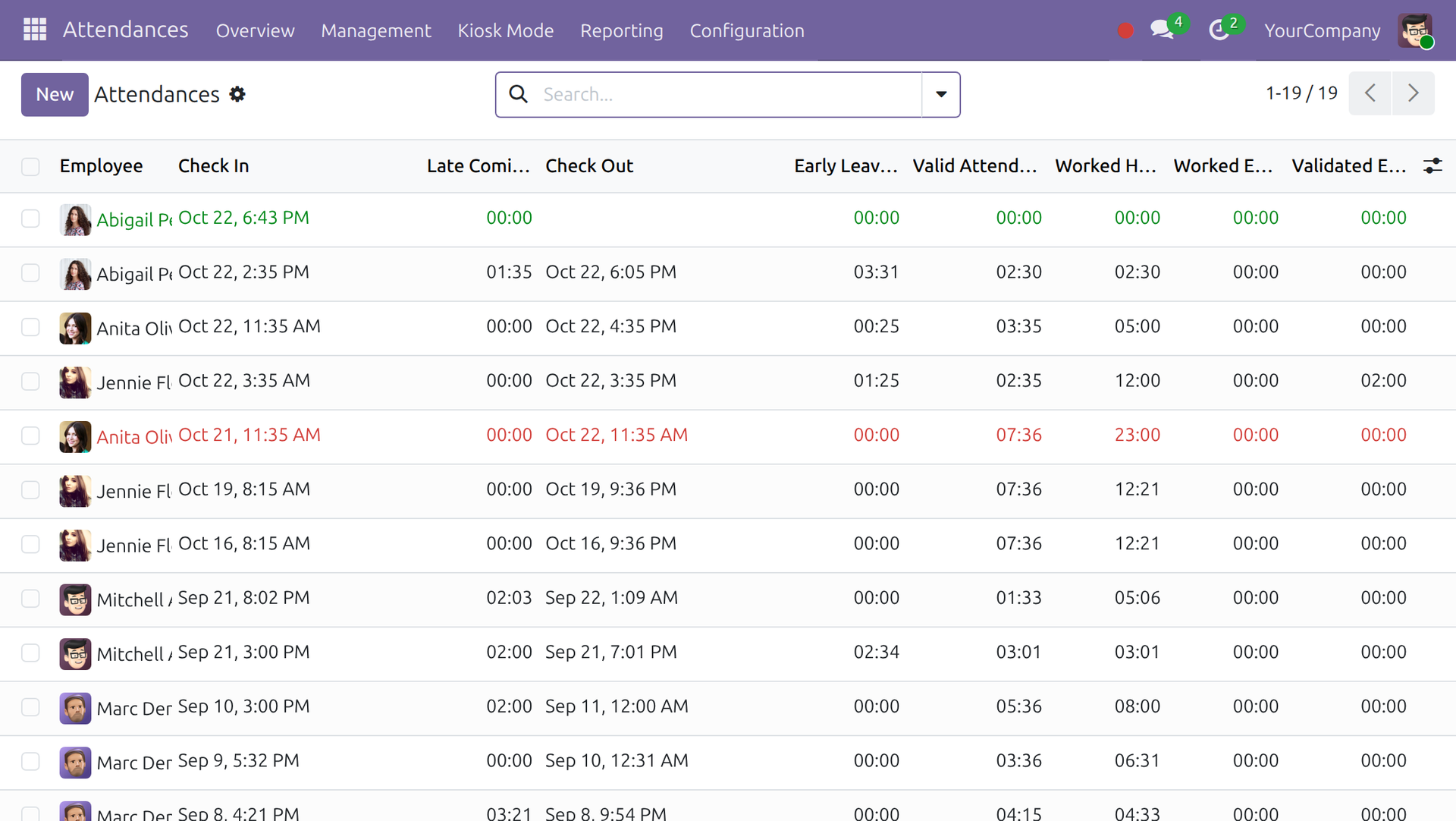Sort by the Check Out column header
Screen dimensions: 1456x821
point(589,166)
